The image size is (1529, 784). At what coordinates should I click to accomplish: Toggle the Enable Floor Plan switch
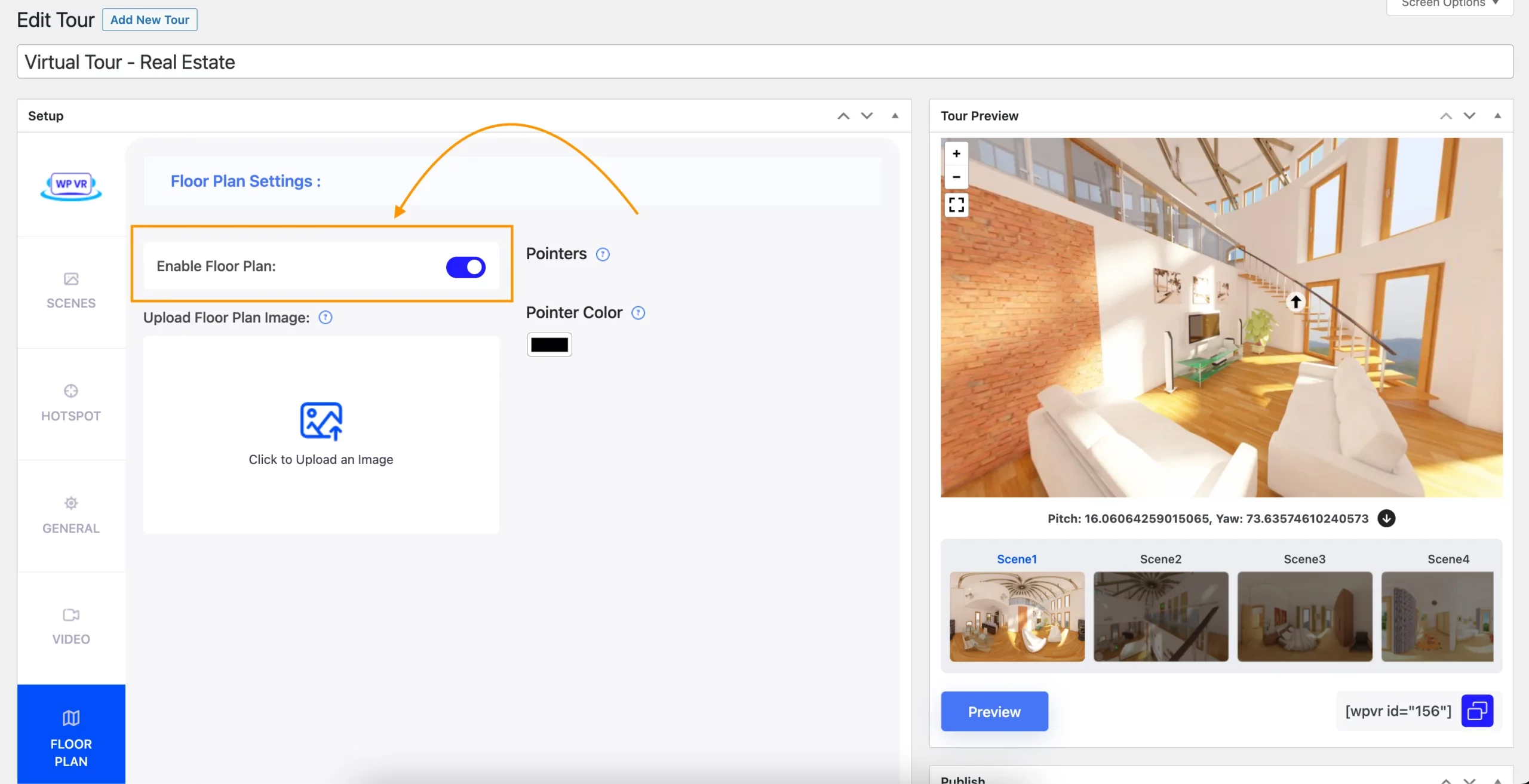point(466,266)
